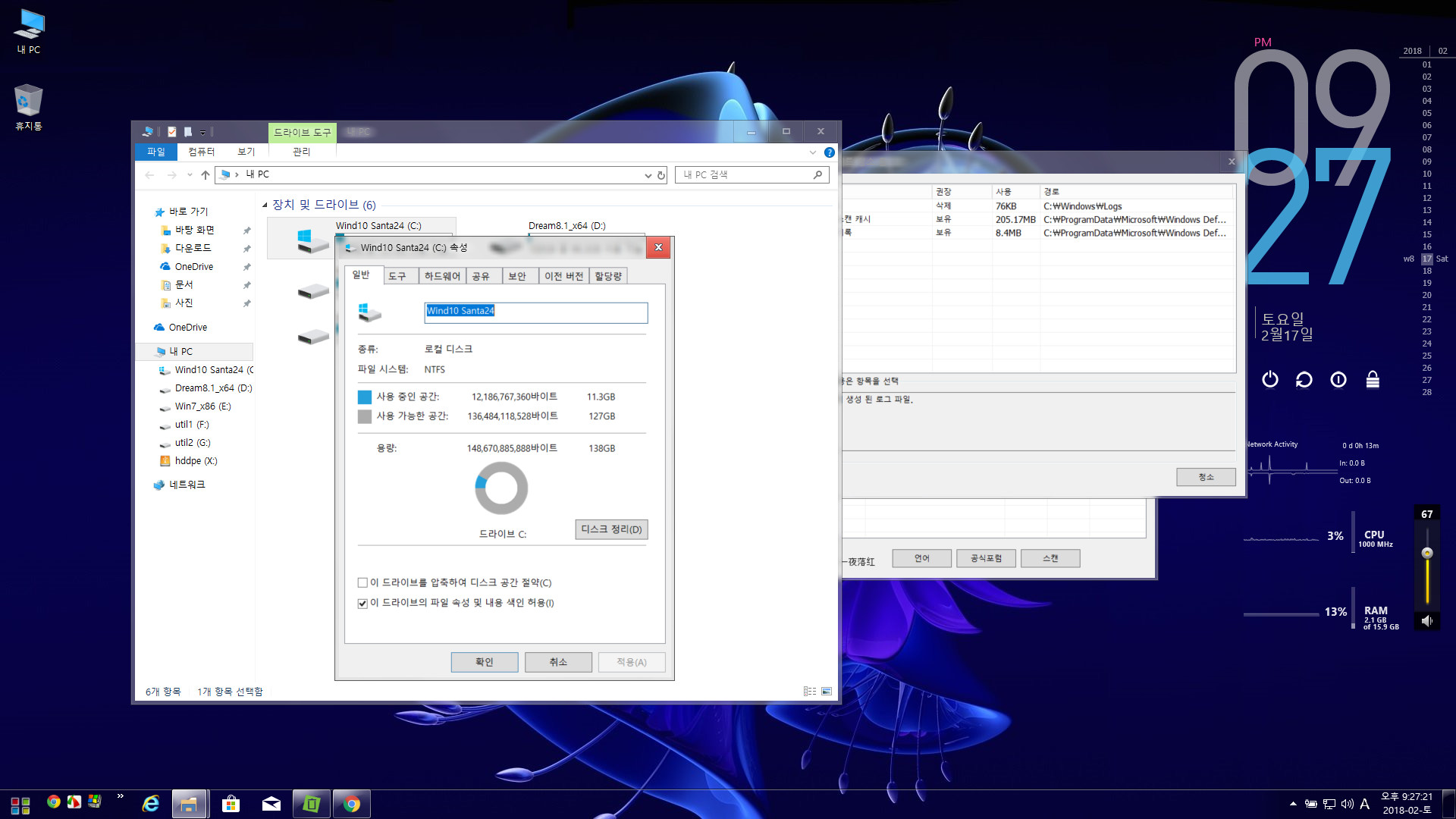The image size is (1456, 819).
Task: Open the 파일 ribbon tab
Action: [x=156, y=152]
